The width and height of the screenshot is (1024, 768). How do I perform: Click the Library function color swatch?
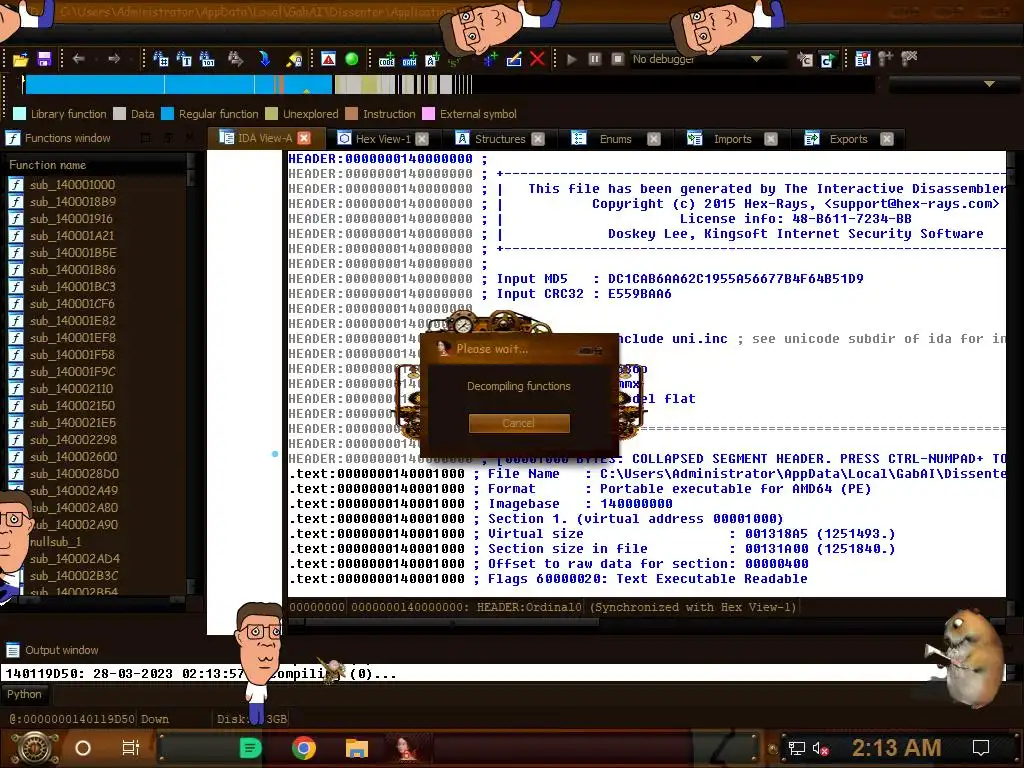pyautogui.click(x=20, y=114)
